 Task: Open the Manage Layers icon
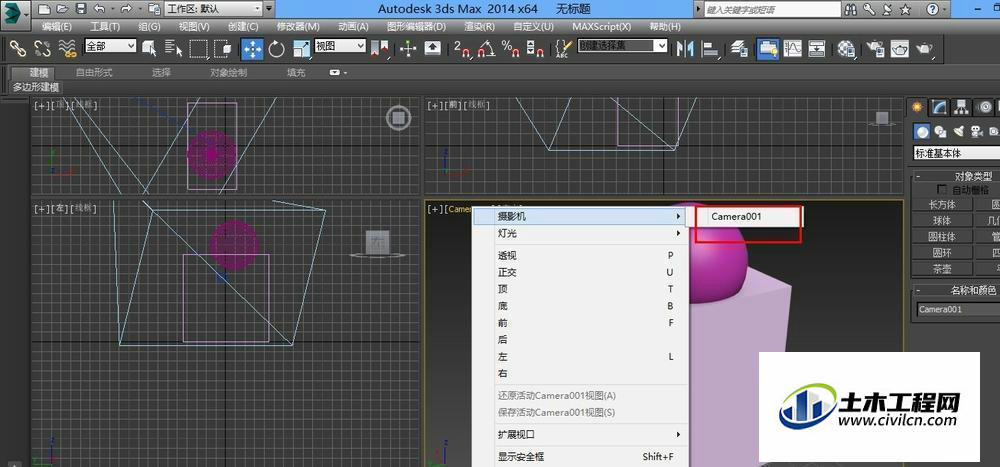pyautogui.click(x=739, y=48)
